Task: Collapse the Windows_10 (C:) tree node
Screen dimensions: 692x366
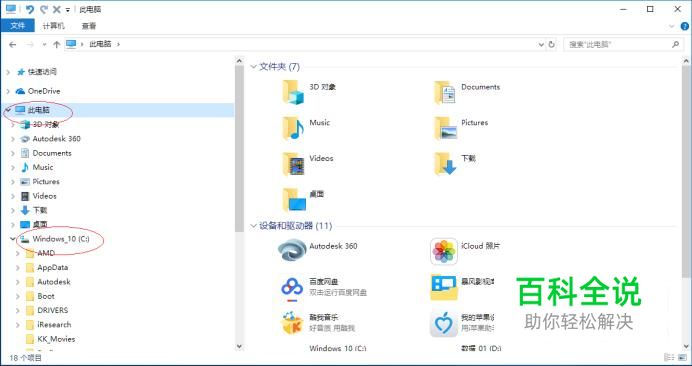Action: [13, 239]
